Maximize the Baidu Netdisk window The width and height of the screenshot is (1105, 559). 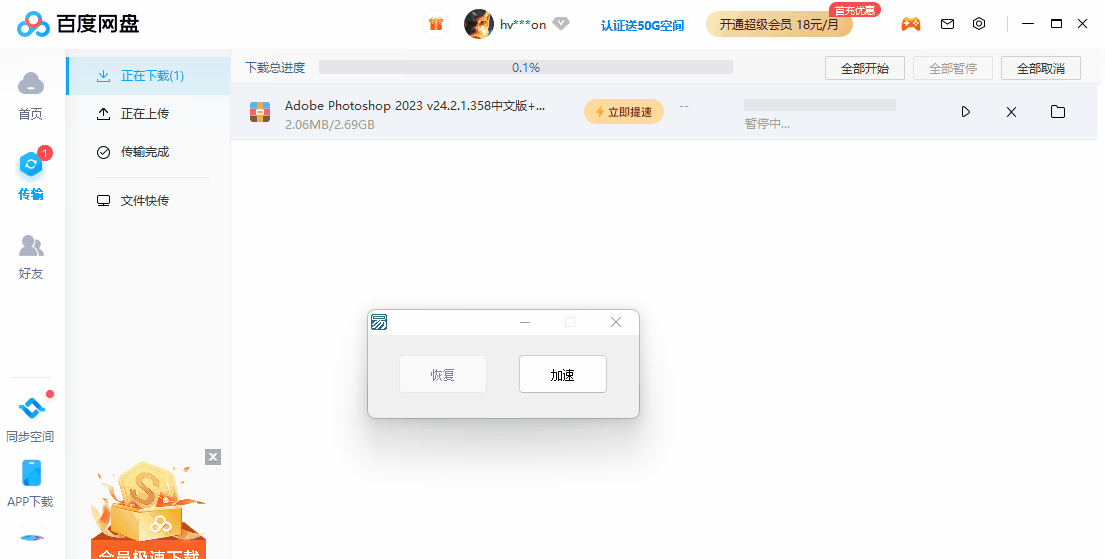[1056, 24]
